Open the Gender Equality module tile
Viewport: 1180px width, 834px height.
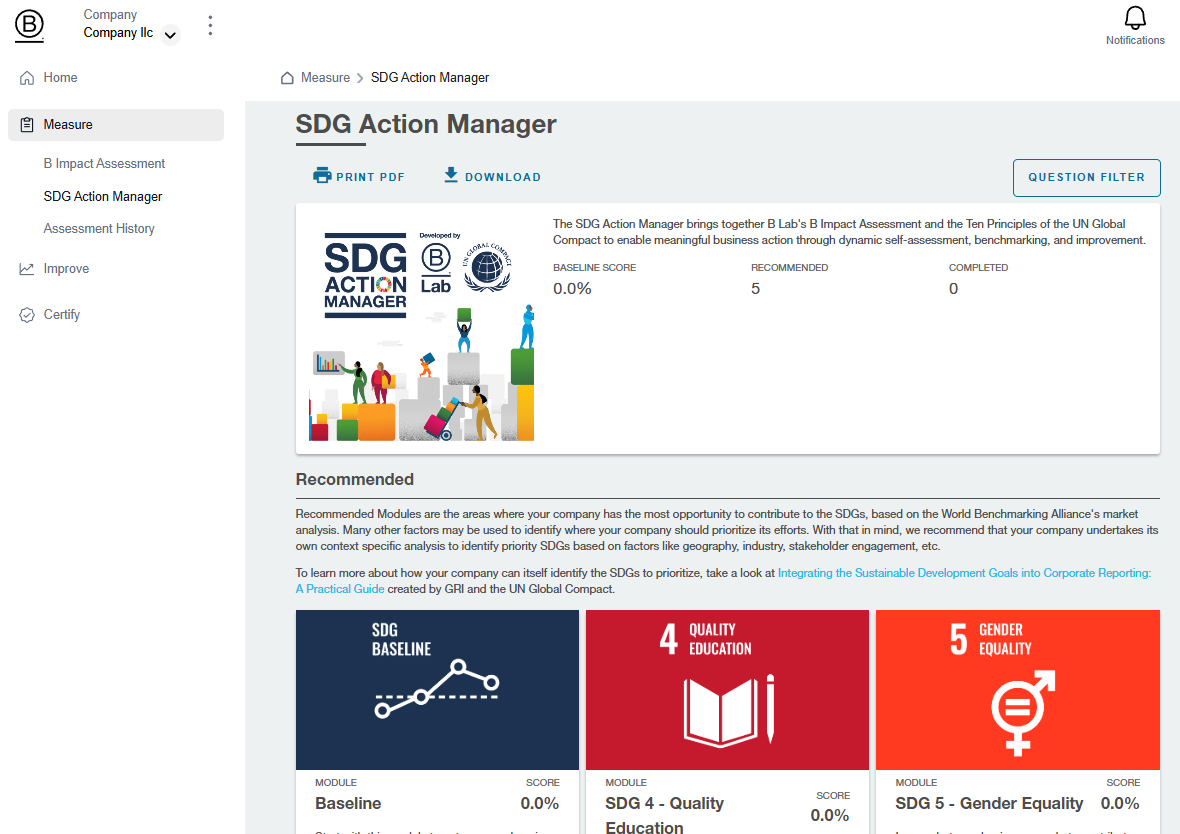pyautogui.click(x=1017, y=689)
